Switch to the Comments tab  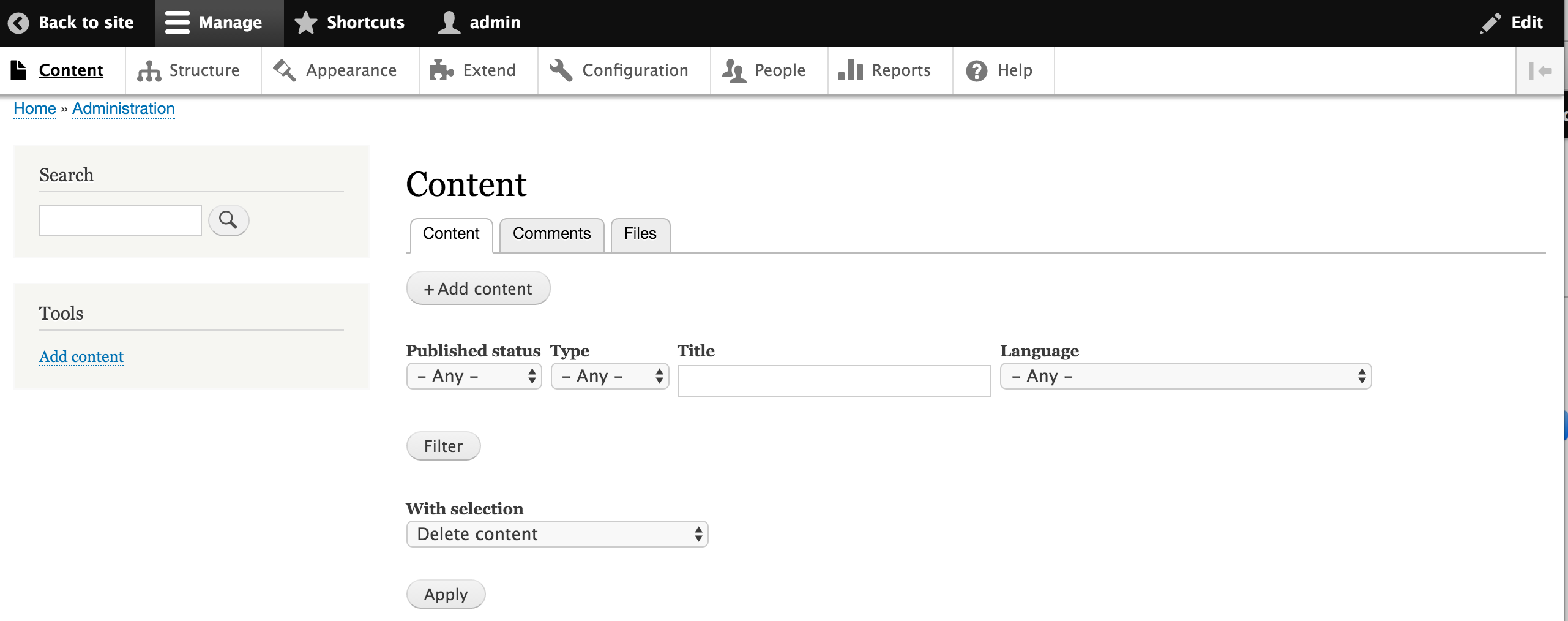pos(551,235)
